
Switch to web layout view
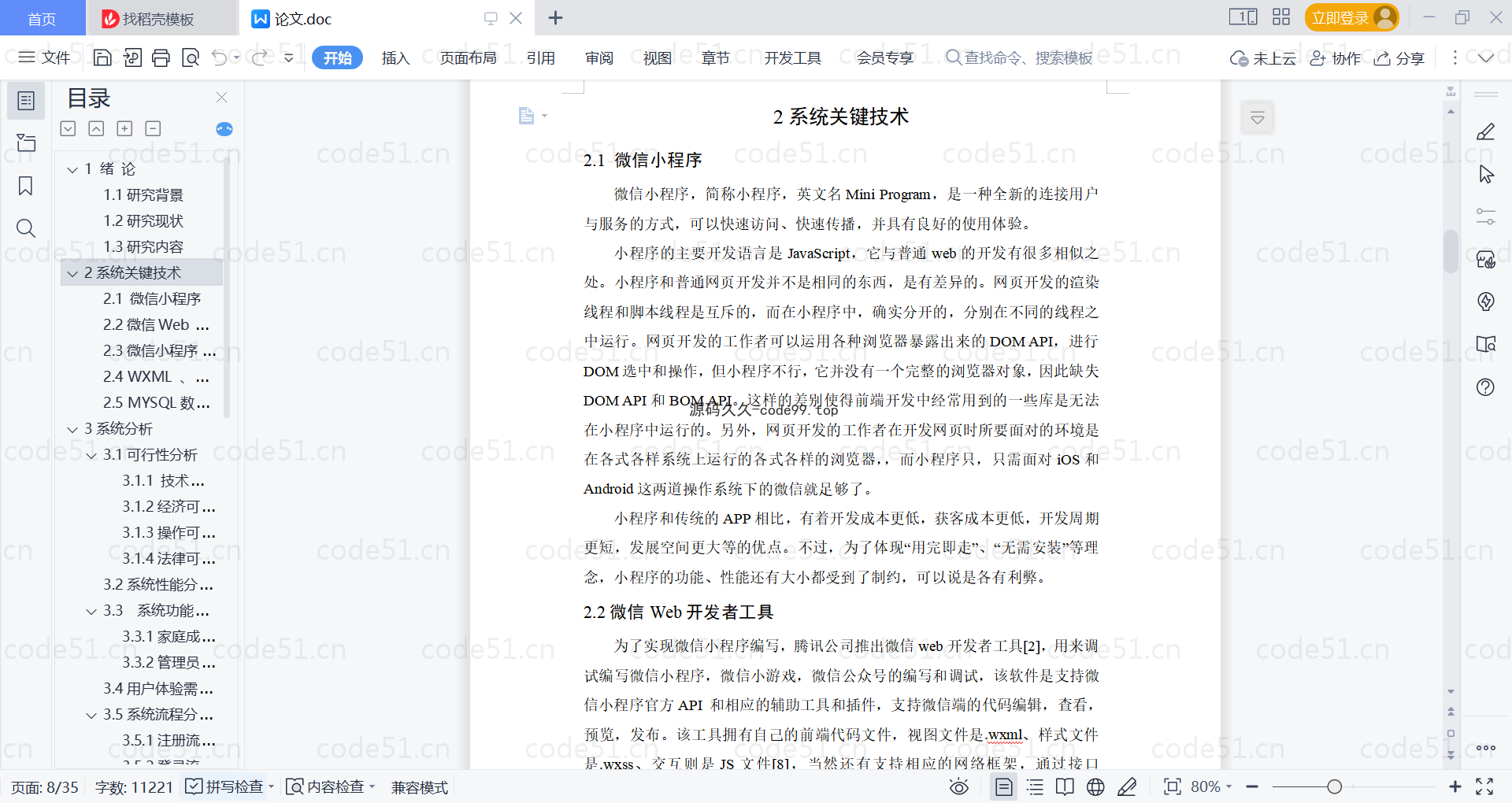point(1095,786)
